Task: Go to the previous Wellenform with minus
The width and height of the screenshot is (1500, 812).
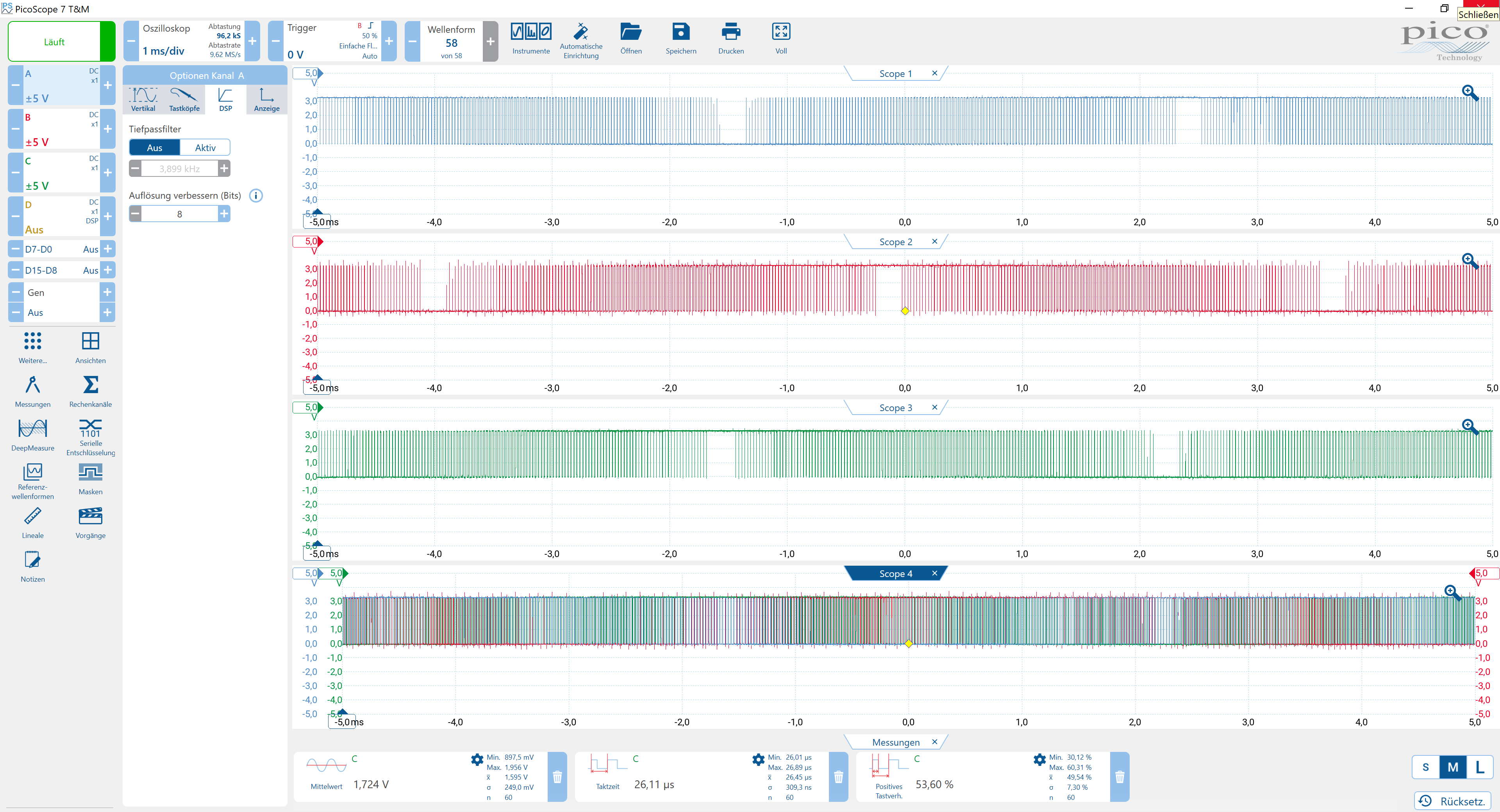Action: 412,41
